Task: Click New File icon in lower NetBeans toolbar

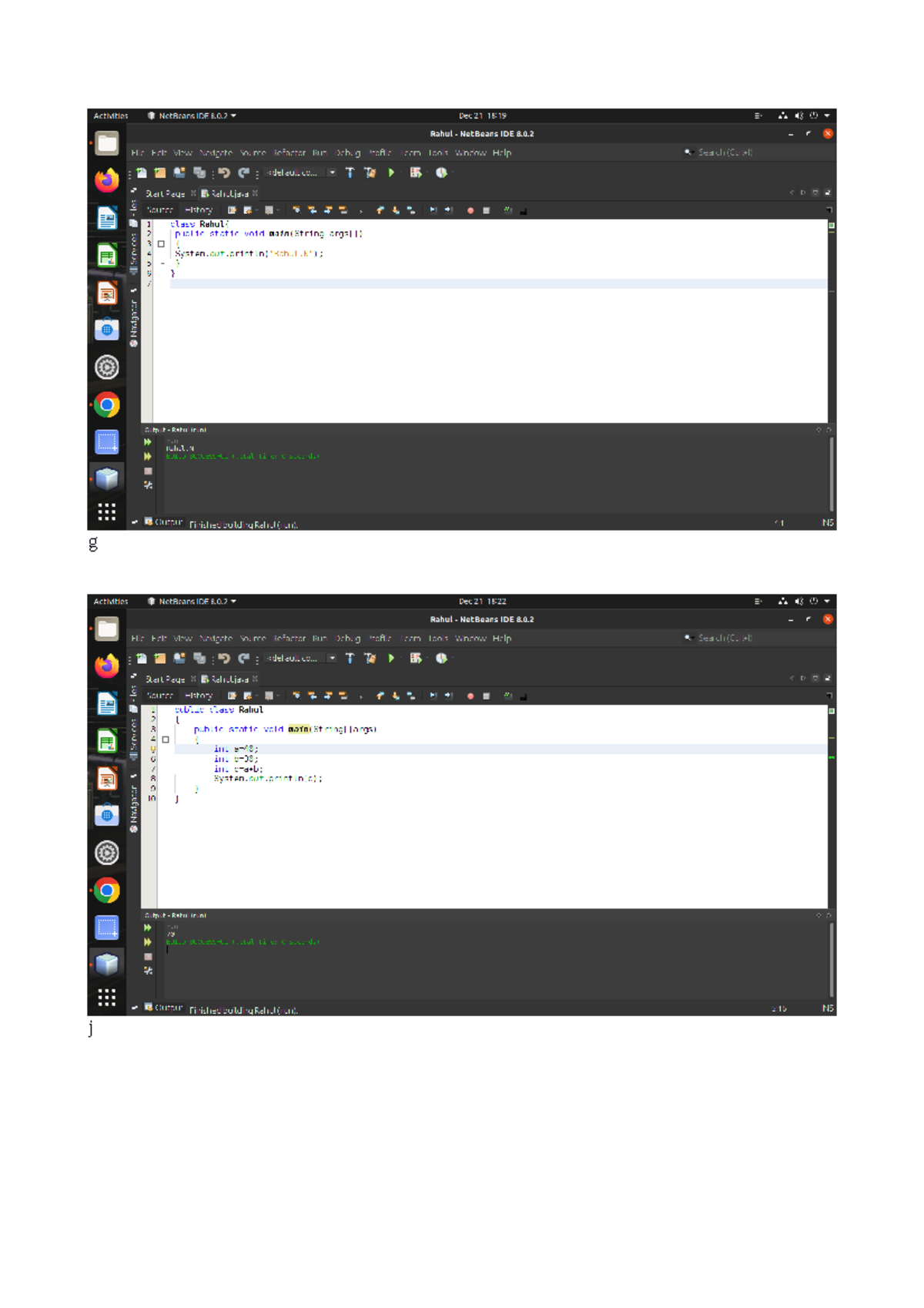Action: click(142, 659)
